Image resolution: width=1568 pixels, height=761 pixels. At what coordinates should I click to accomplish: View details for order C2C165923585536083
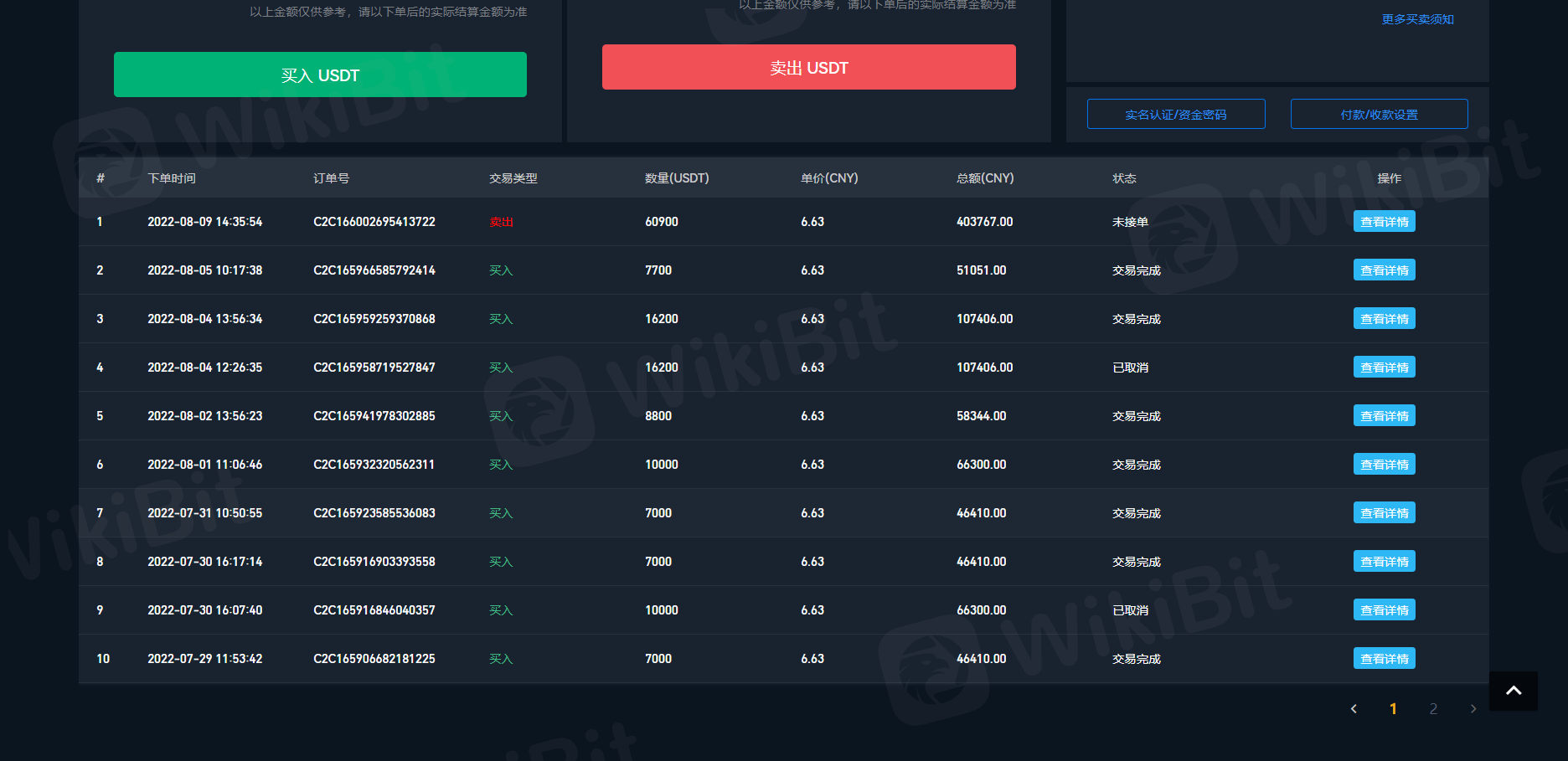point(1384,513)
